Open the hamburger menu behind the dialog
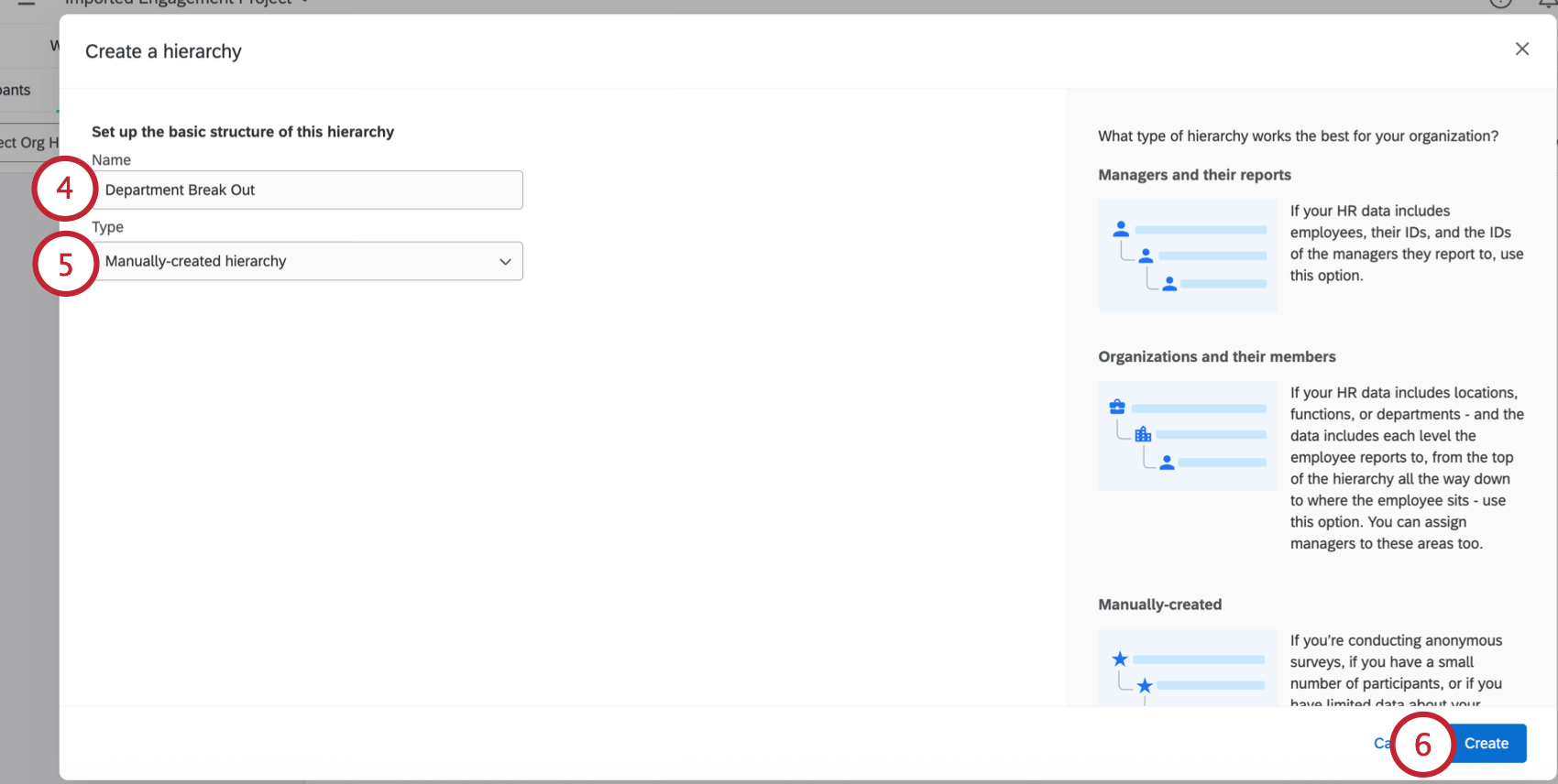 coord(27,4)
